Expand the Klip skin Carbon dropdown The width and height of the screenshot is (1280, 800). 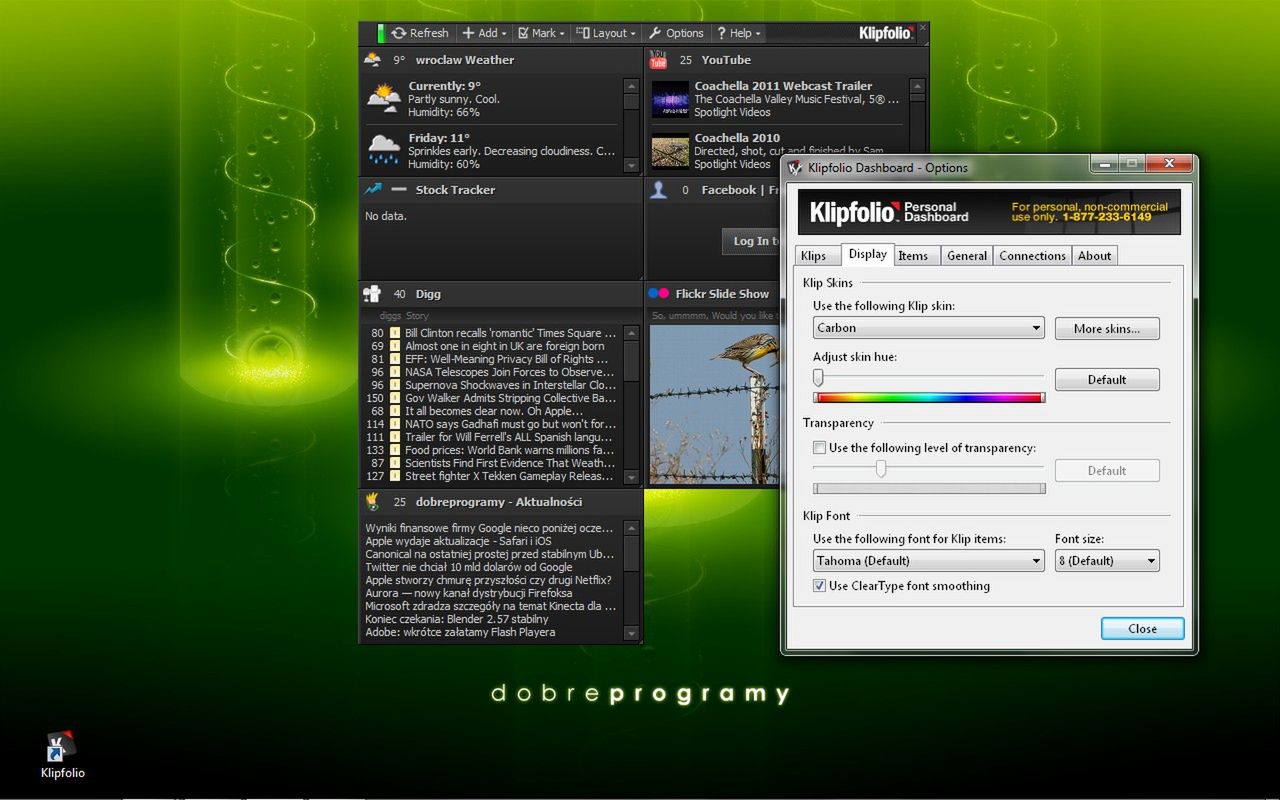tap(929, 328)
